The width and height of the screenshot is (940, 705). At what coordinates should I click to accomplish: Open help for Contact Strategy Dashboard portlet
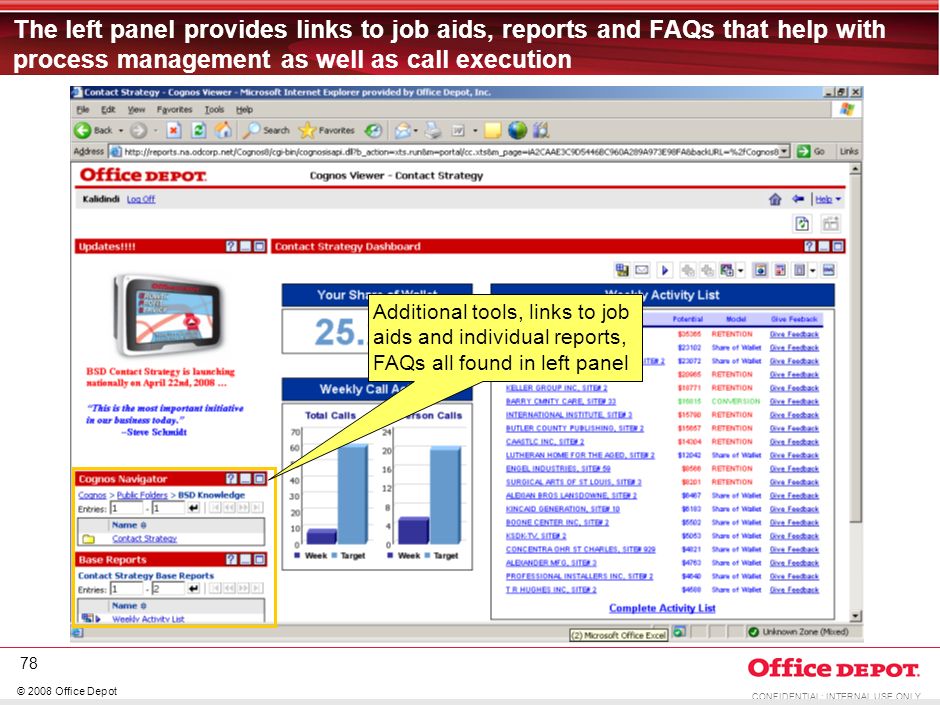(x=810, y=246)
